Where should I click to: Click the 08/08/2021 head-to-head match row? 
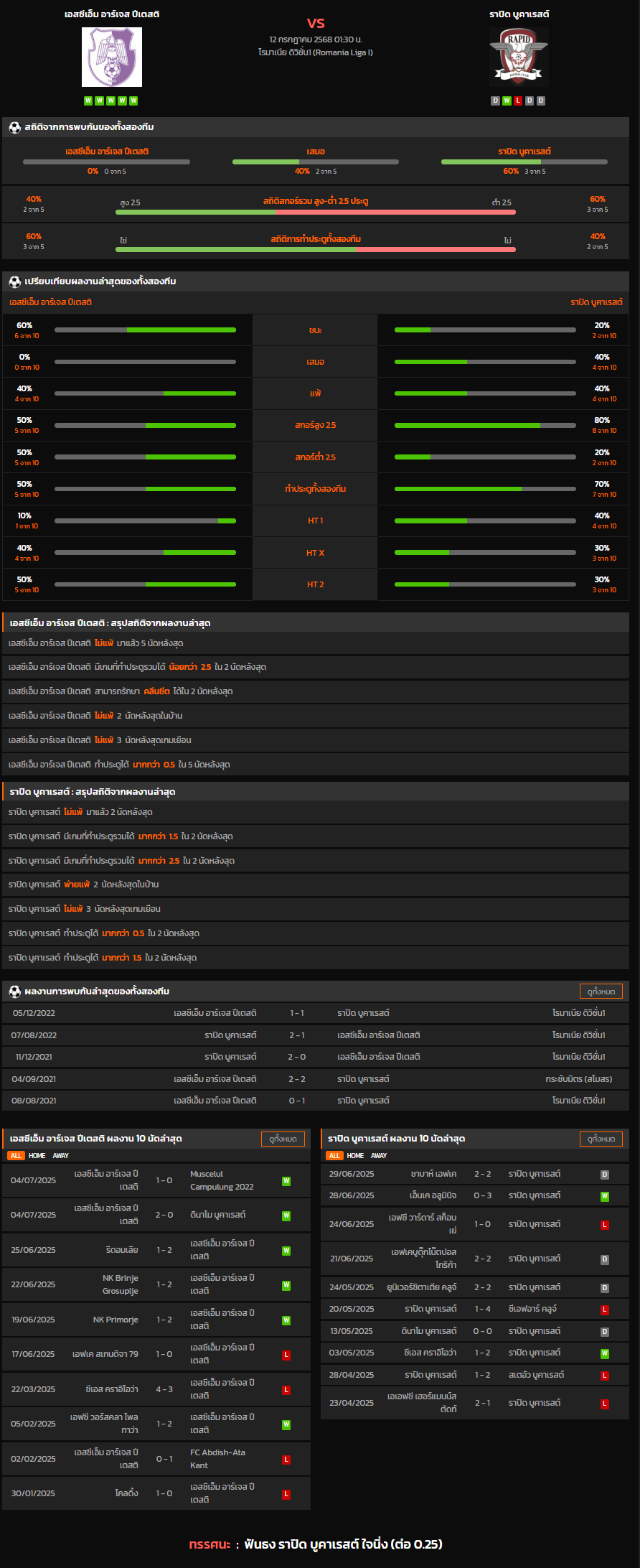(316, 1101)
